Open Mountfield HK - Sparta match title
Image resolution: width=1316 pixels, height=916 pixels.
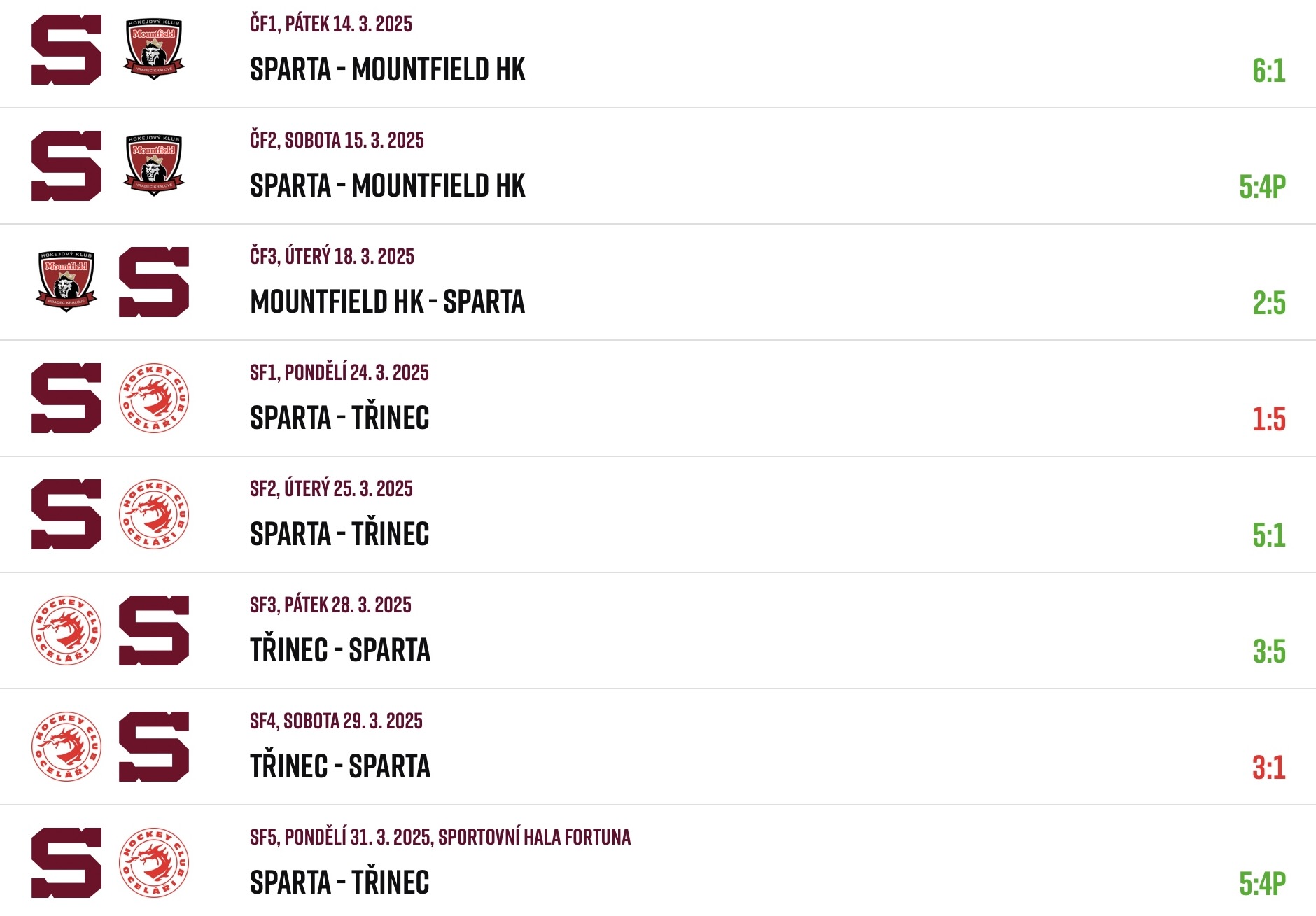[x=388, y=302]
